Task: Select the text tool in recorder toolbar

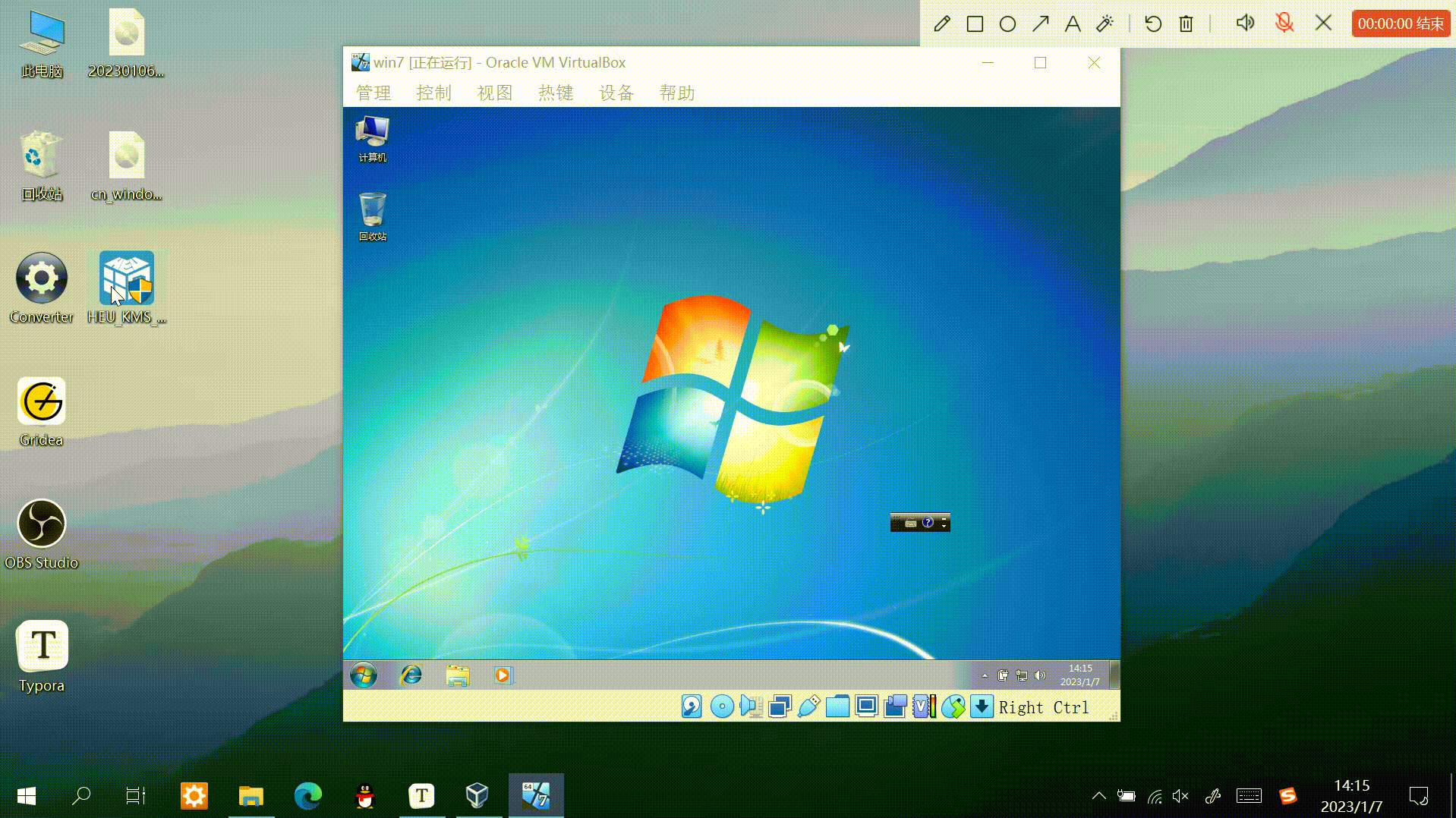Action: click(1073, 24)
